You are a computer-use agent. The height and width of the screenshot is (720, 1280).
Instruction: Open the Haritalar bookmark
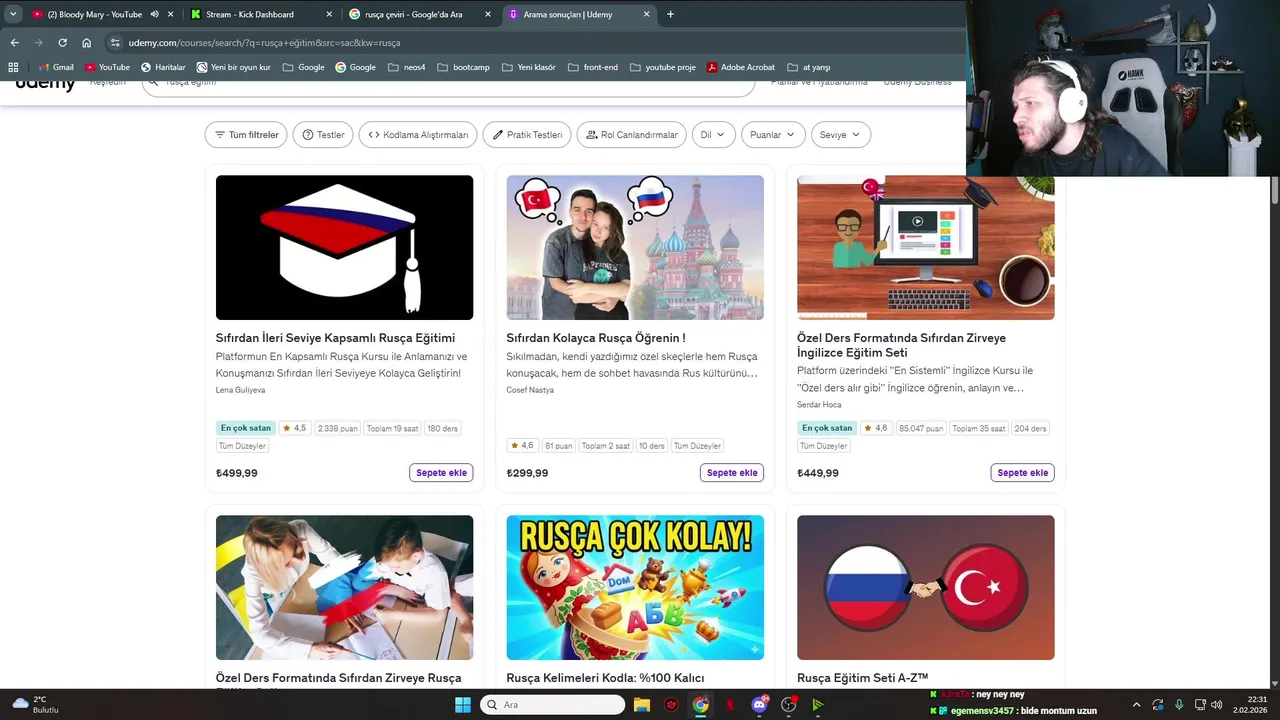click(163, 67)
